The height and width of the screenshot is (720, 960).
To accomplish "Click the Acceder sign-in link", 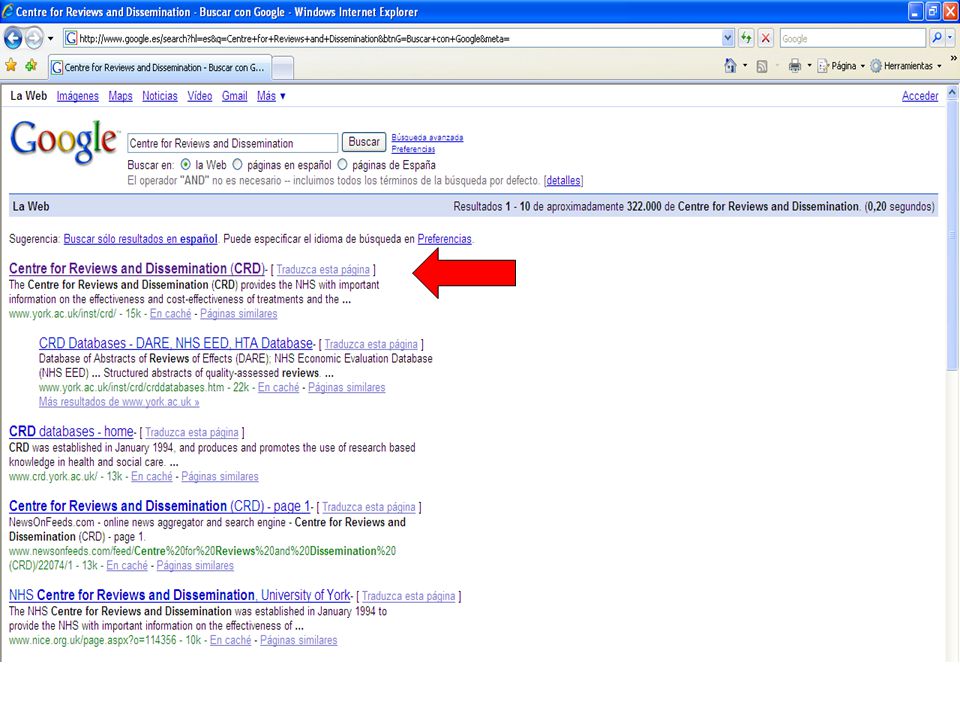I will 920,96.
